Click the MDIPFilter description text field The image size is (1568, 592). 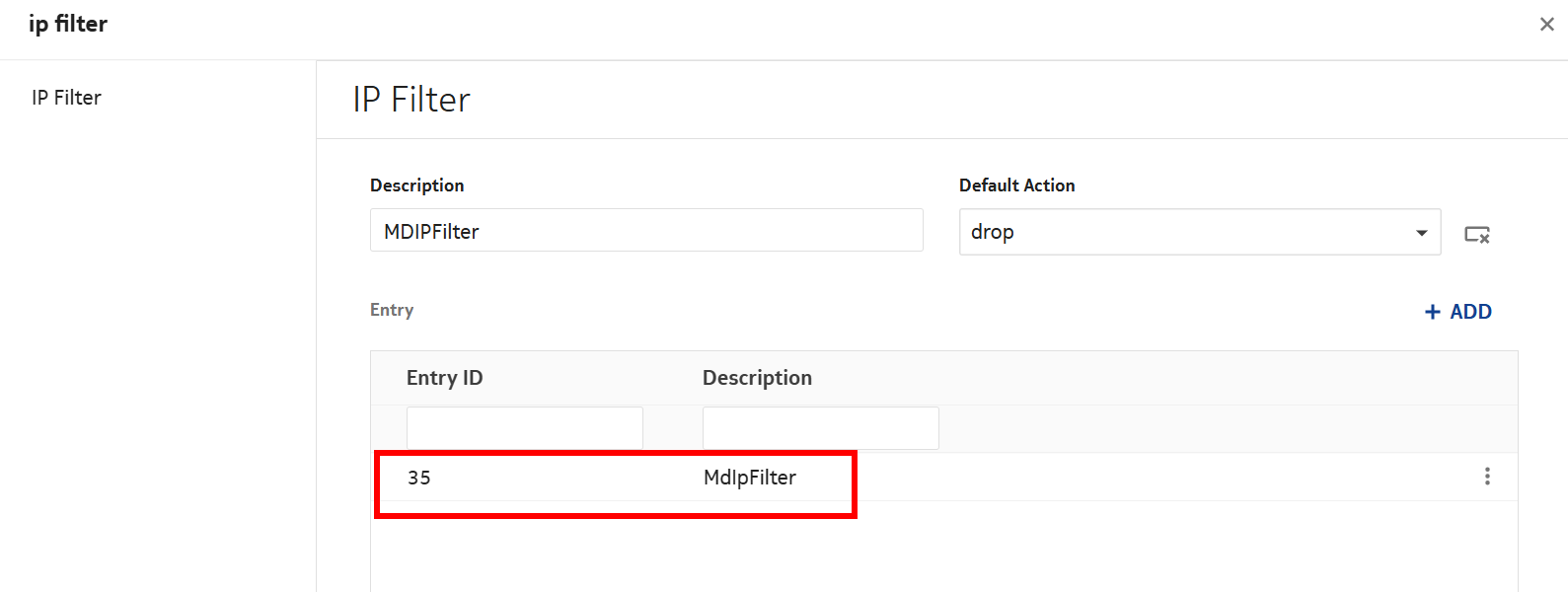click(x=646, y=231)
